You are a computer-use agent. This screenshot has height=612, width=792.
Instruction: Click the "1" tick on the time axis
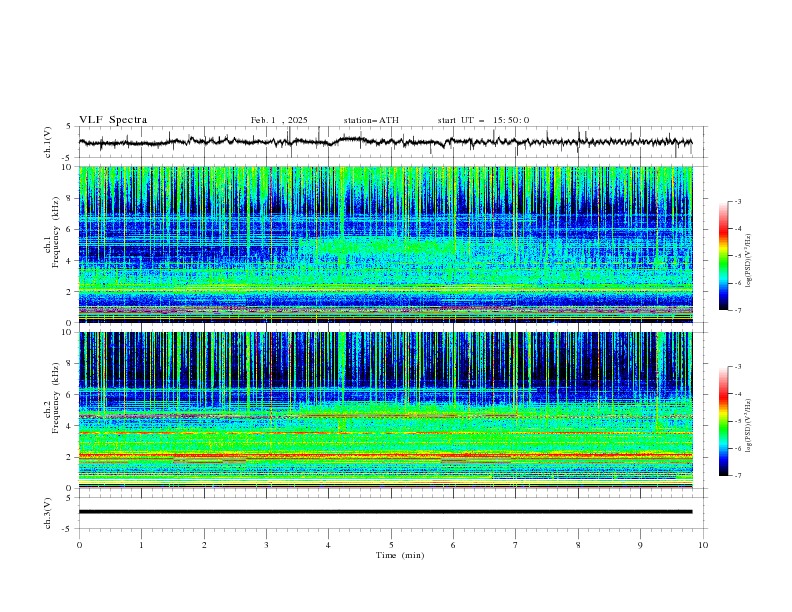coord(141,545)
